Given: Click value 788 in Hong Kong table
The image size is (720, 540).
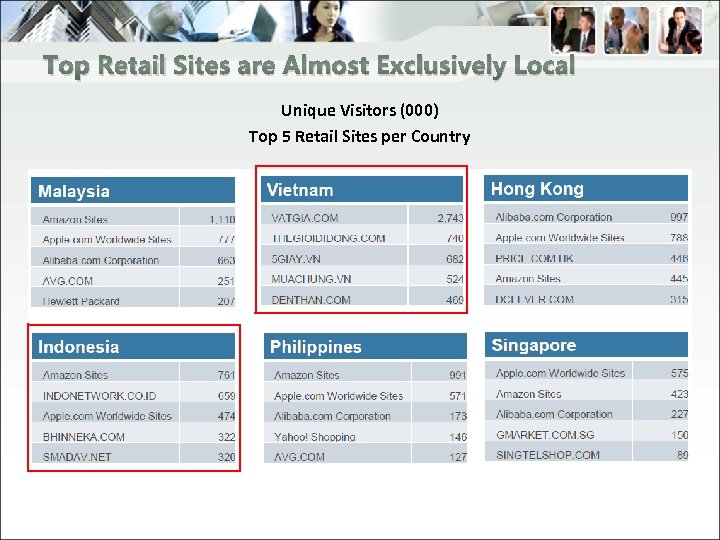Looking at the screenshot, I should click(679, 237).
